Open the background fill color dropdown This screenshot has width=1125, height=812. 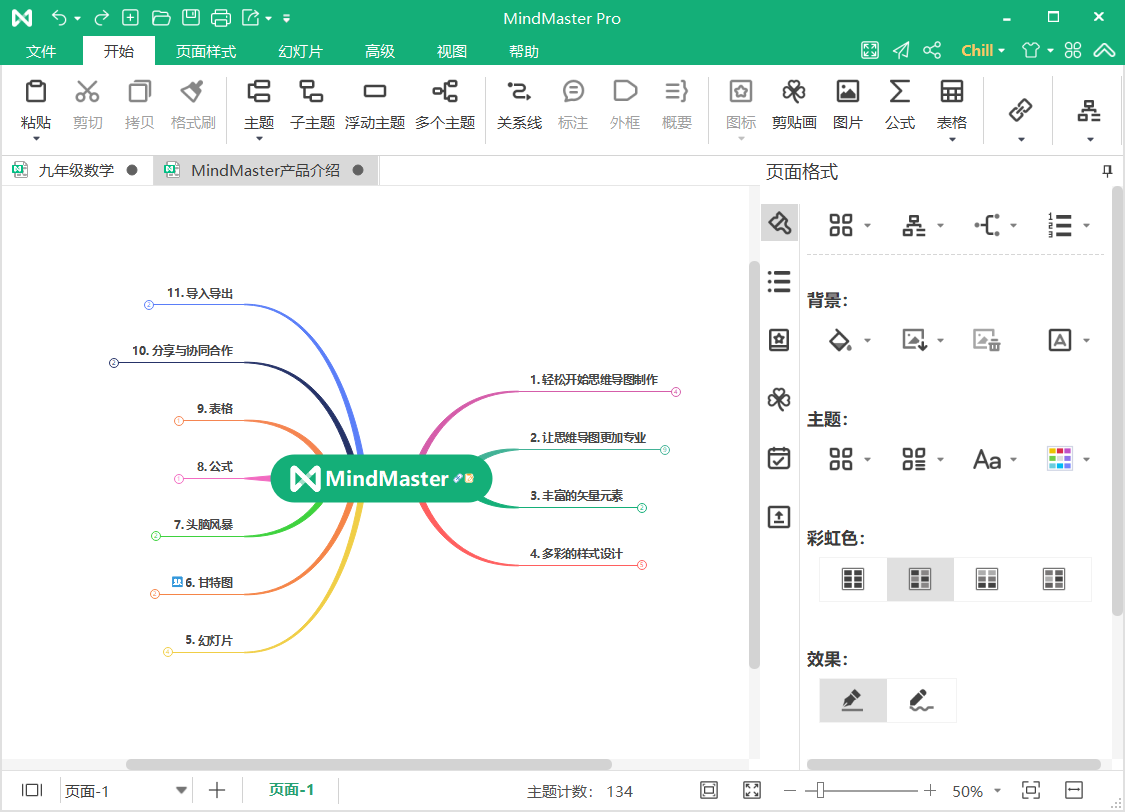[x=867, y=341]
